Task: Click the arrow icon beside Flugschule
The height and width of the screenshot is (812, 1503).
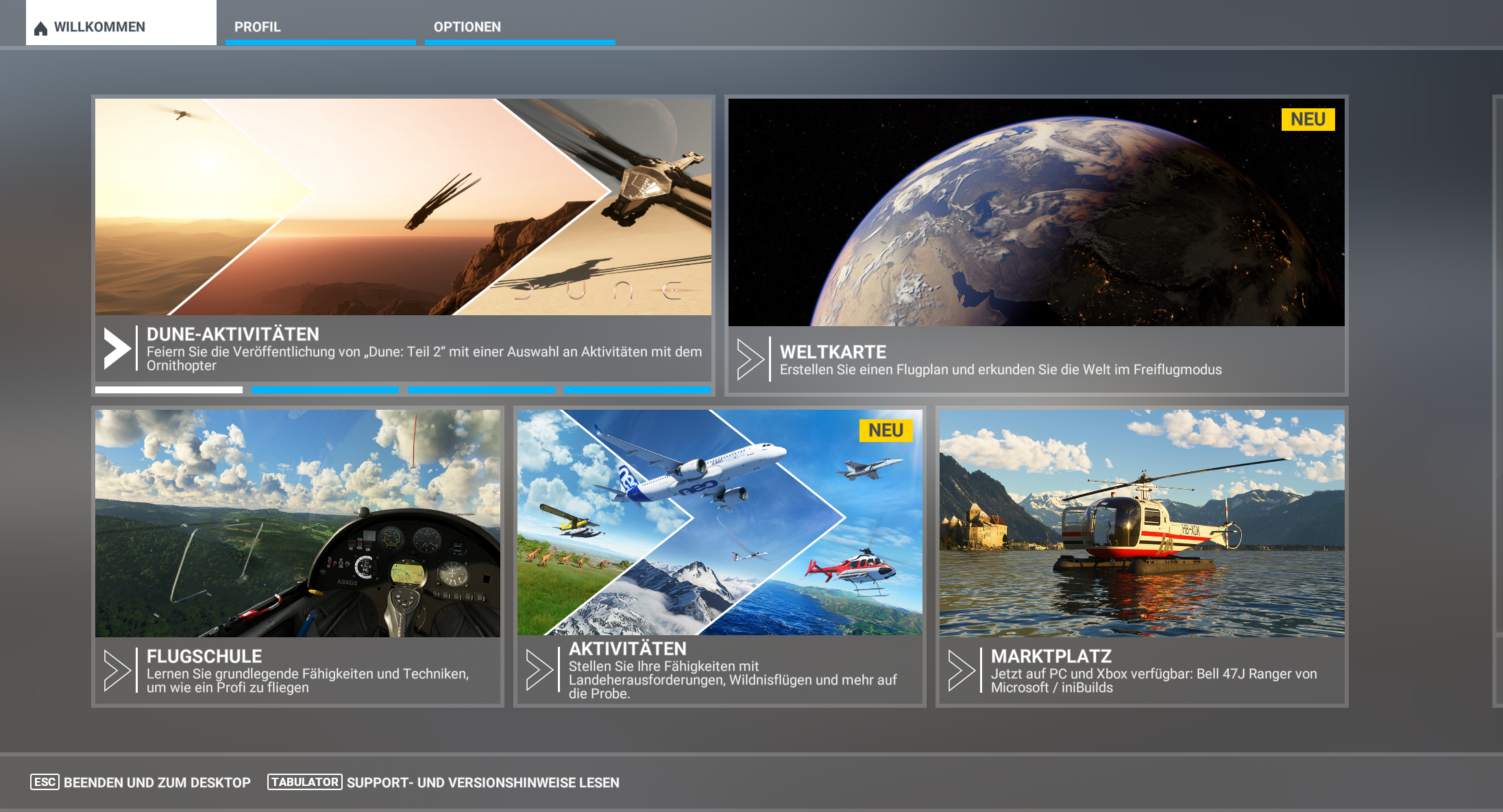Action: point(117,670)
